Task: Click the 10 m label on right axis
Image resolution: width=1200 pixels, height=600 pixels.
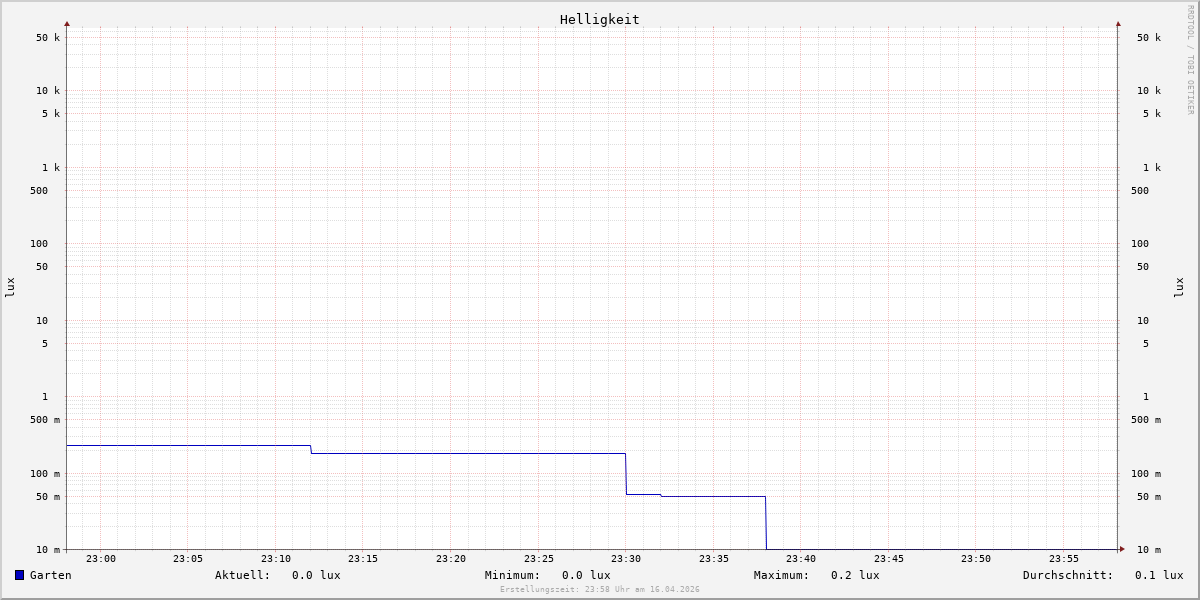Action: coord(1149,550)
